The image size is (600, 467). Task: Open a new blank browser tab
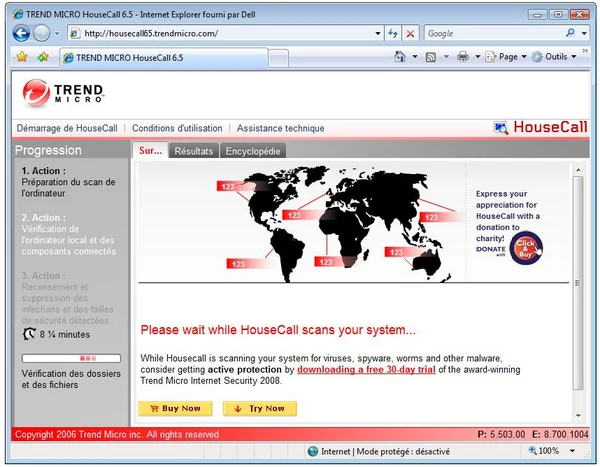coord(278,59)
